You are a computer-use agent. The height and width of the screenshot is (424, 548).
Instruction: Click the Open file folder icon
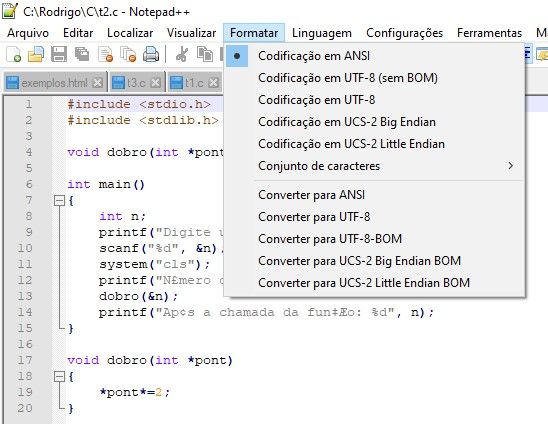36,55
